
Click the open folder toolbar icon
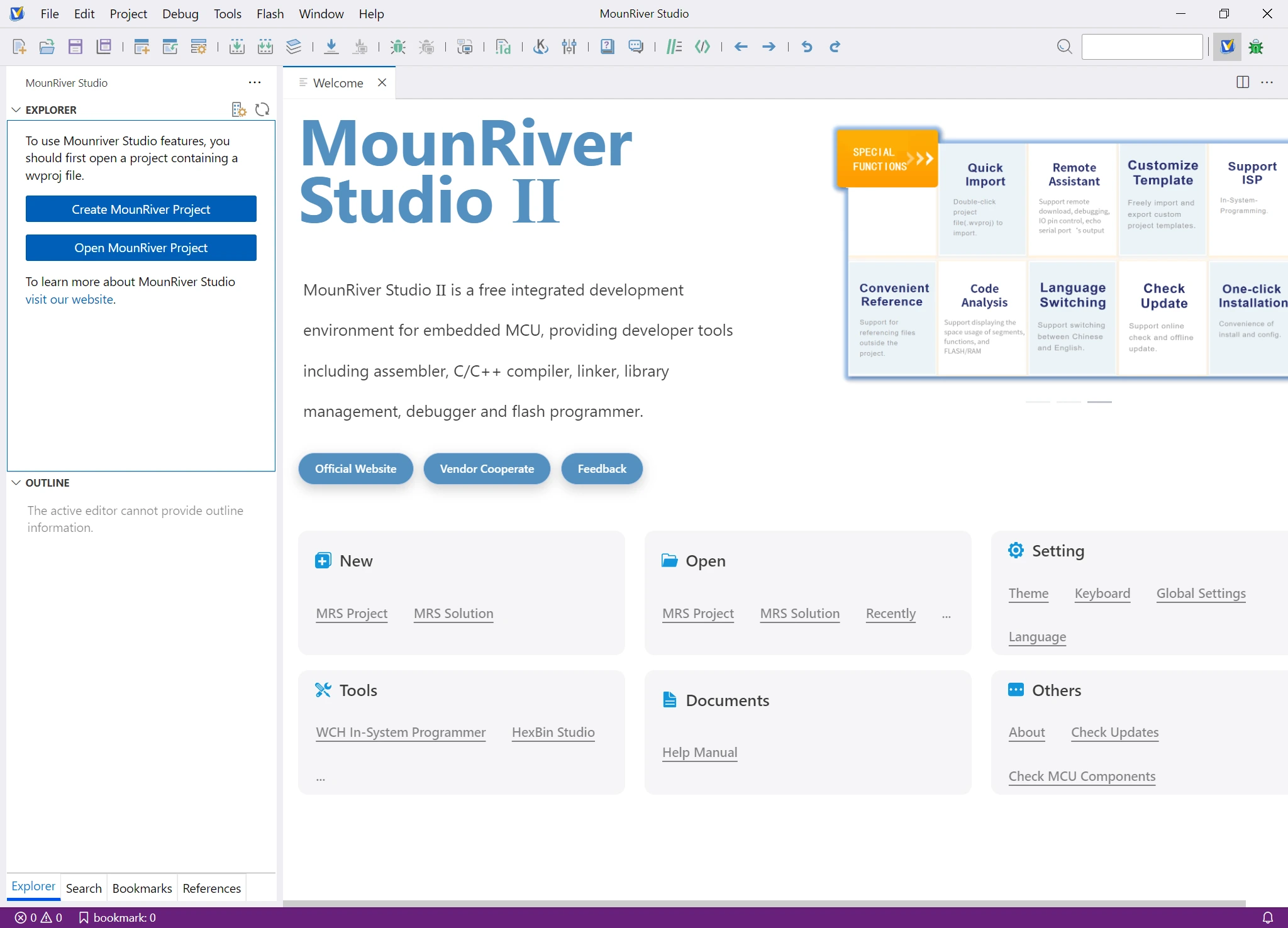click(47, 47)
